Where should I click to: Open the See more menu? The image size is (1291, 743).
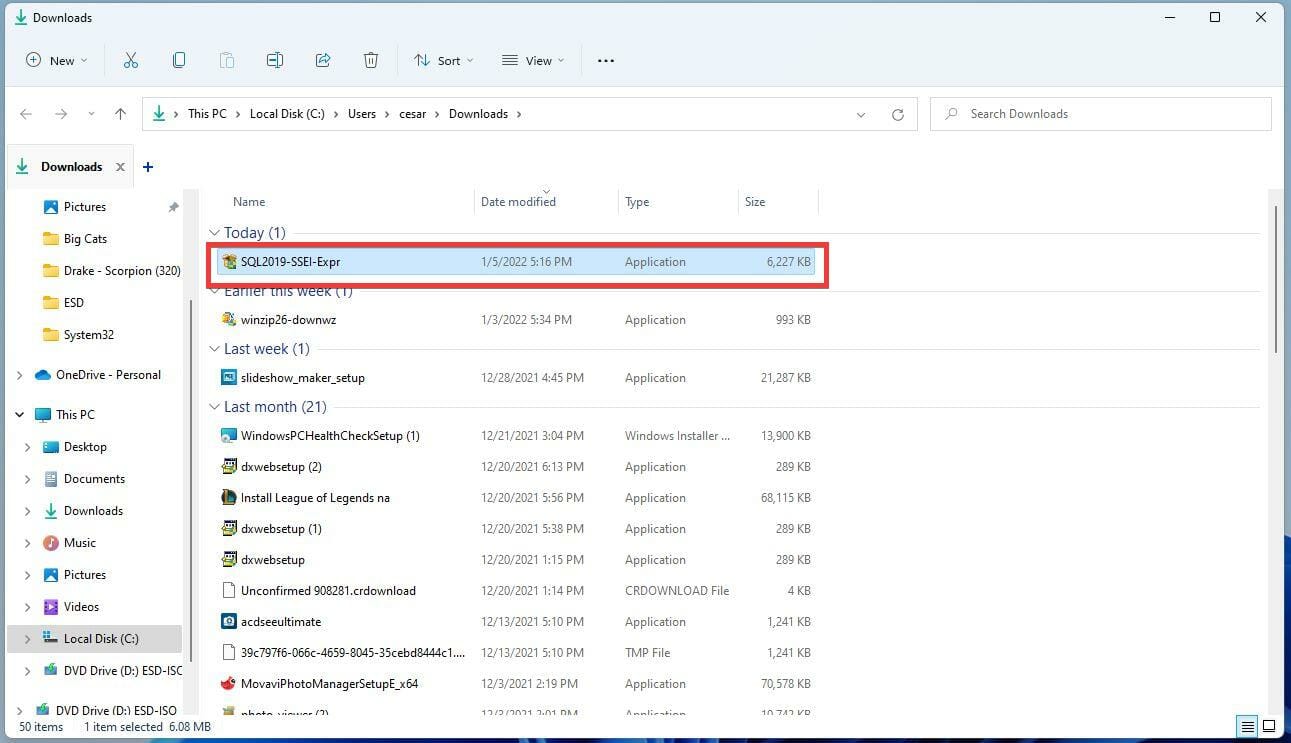click(x=605, y=60)
